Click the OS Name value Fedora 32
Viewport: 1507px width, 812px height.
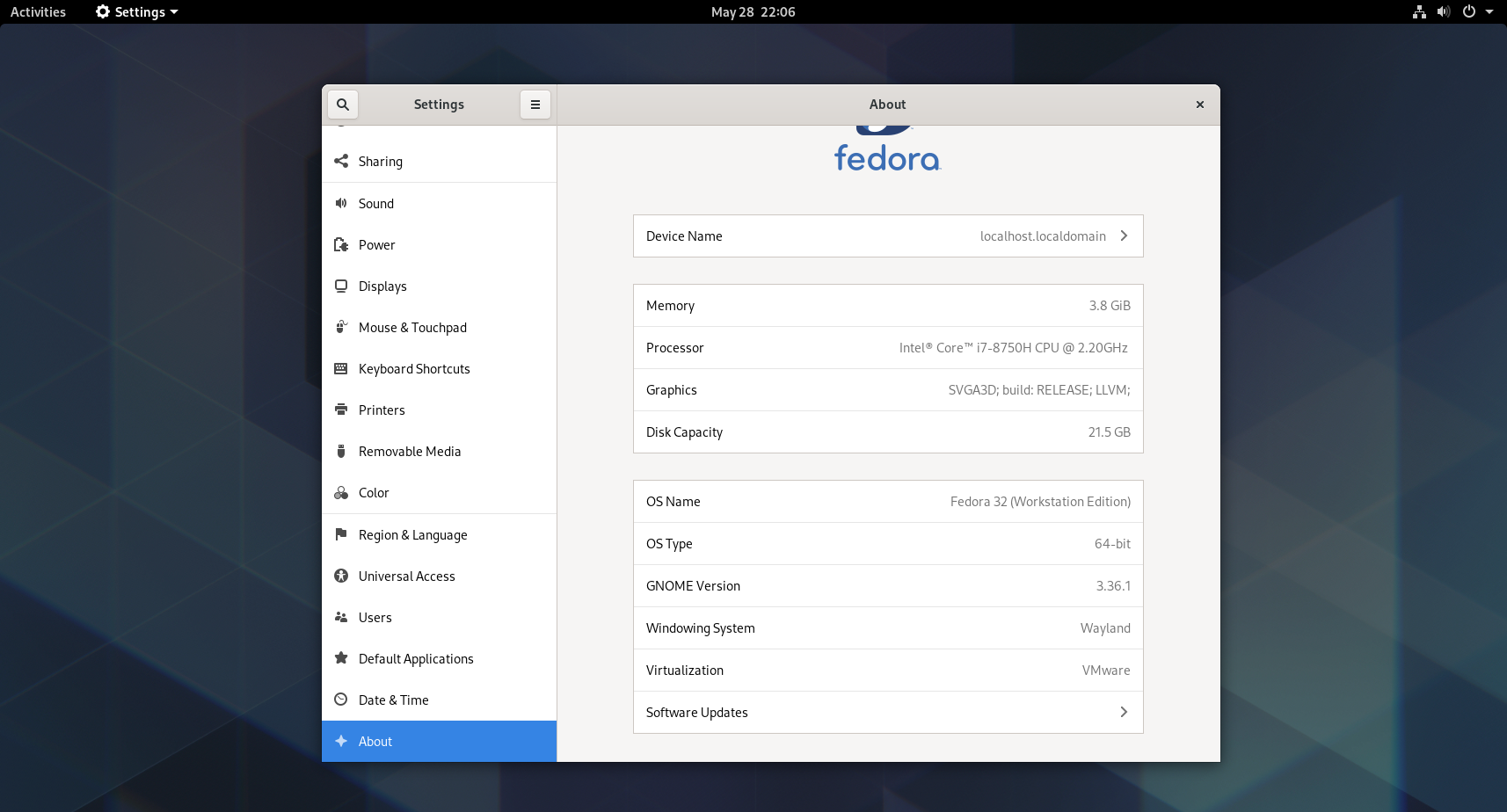(x=1040, y=502)
